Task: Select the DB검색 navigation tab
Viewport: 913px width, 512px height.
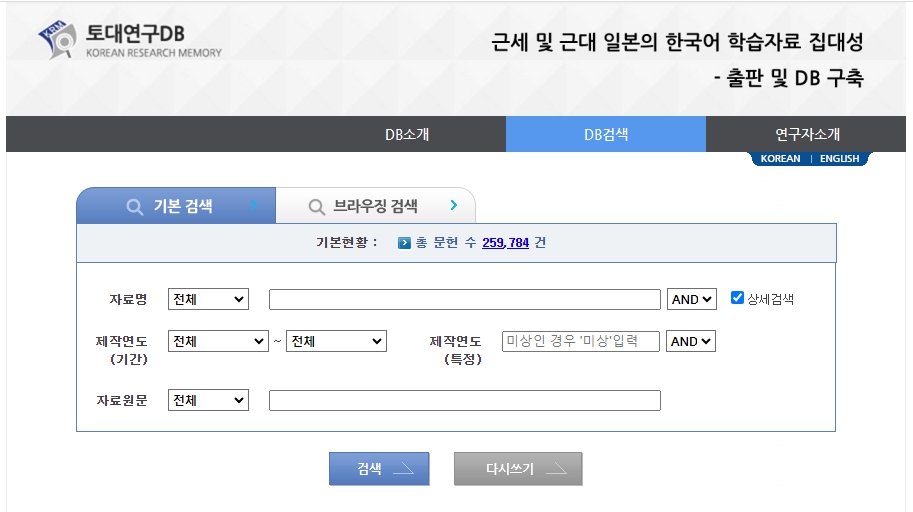Action: [606, 134]
